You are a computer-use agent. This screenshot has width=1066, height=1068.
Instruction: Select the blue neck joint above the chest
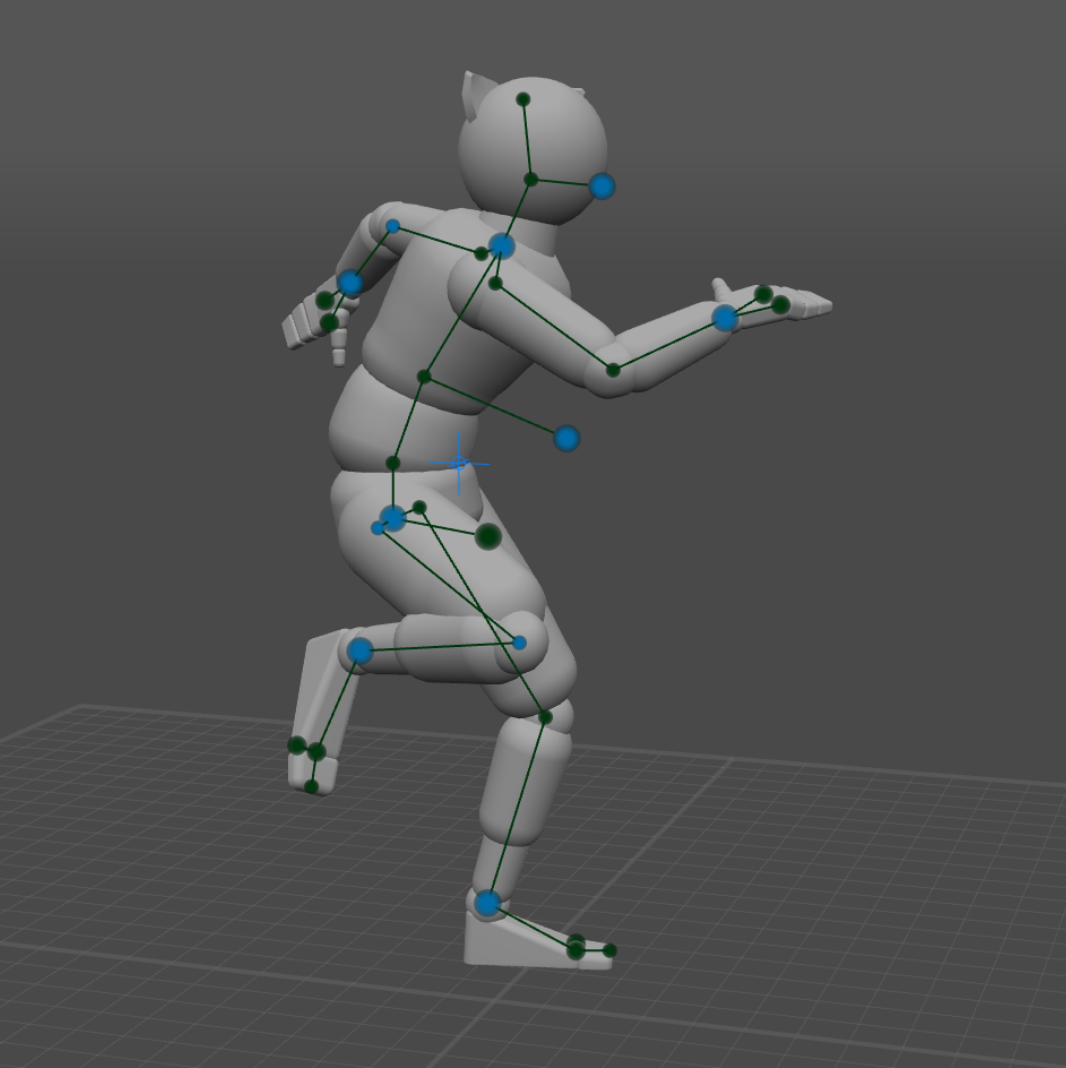501,245
